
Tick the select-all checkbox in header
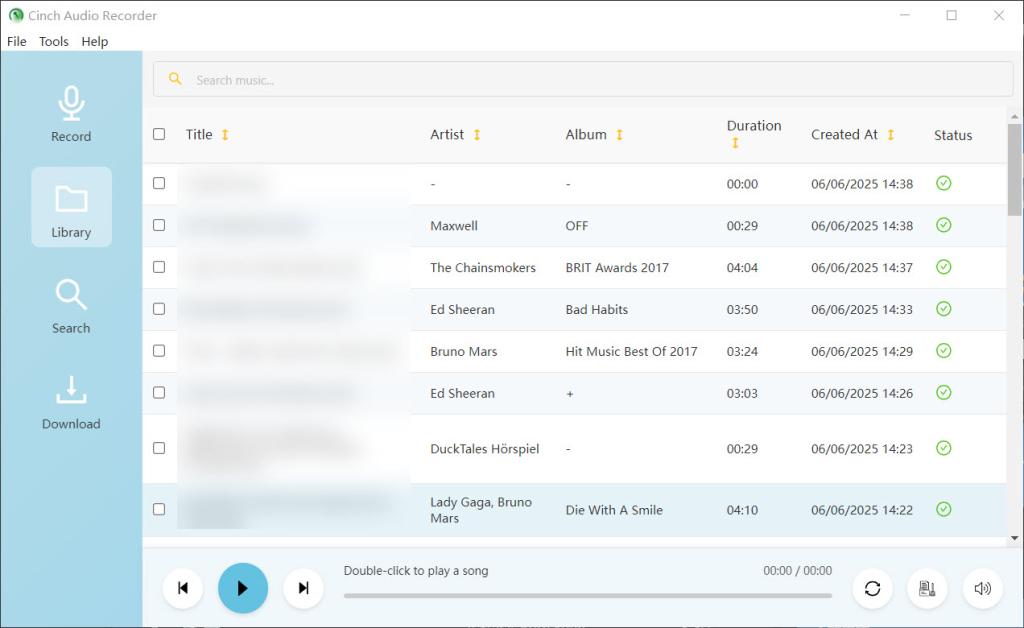point(159,134)
